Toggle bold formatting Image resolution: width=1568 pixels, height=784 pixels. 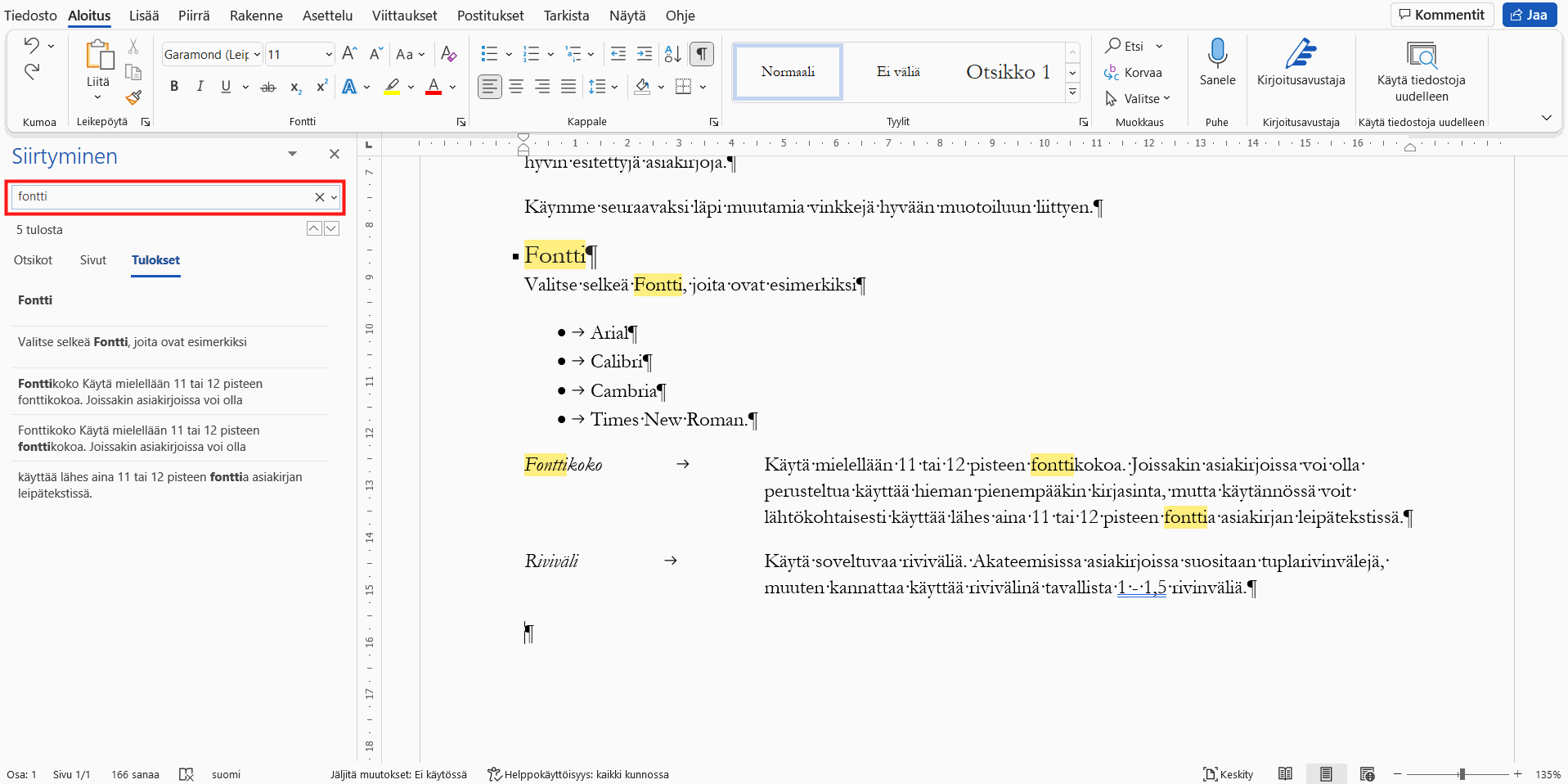pyautogui.click(x=174, y=87)
